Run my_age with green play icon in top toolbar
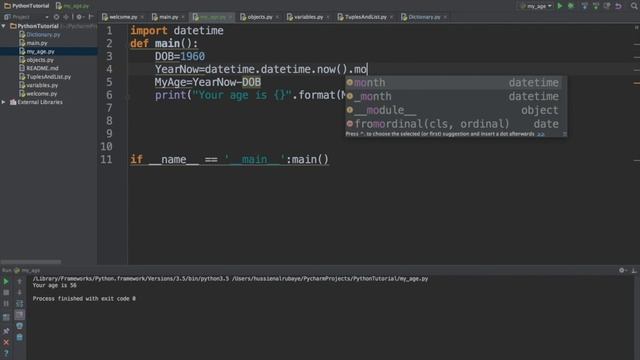Image resolution: width=640 pixels, height=360 pixels. (560, 6)
